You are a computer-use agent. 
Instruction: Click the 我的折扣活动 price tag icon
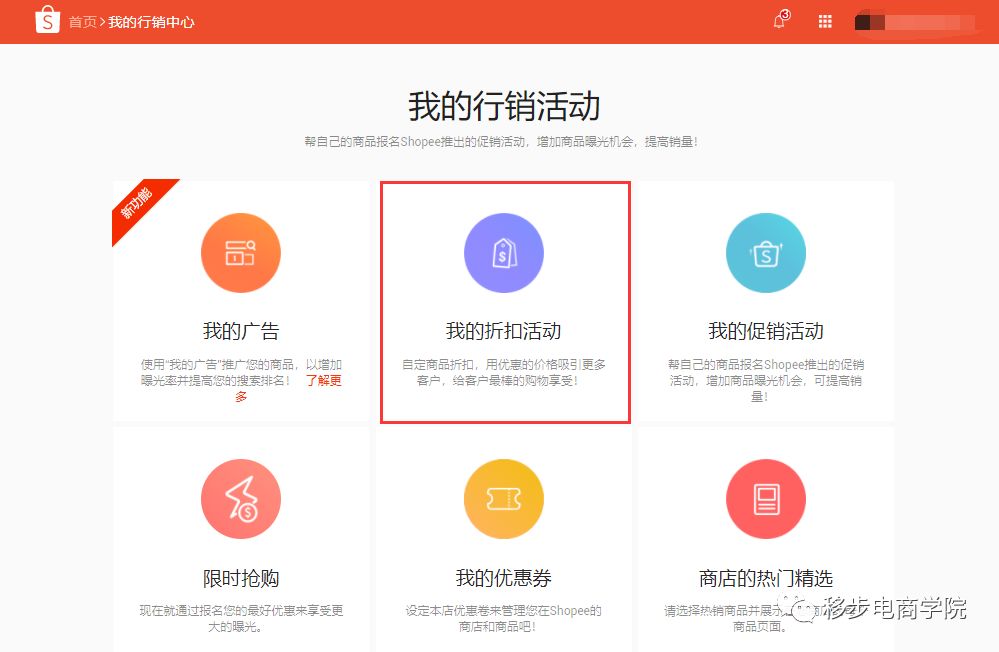503,252
